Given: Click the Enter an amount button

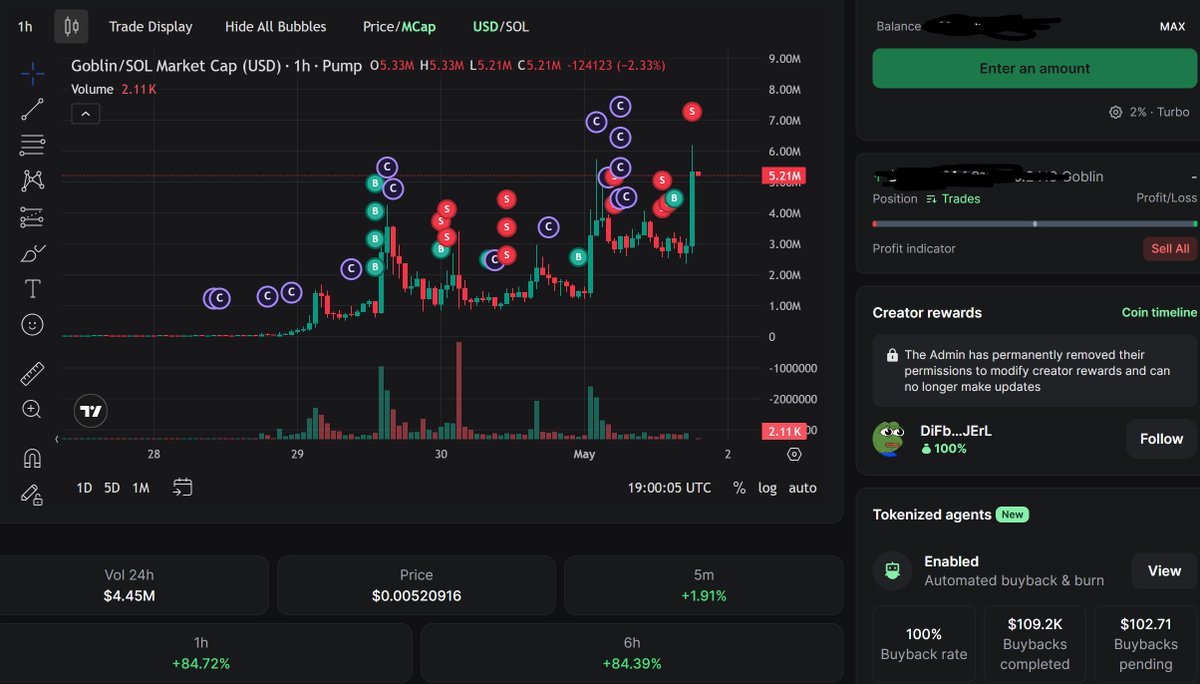Looking at the screenshot, I should pos(1034,68).
